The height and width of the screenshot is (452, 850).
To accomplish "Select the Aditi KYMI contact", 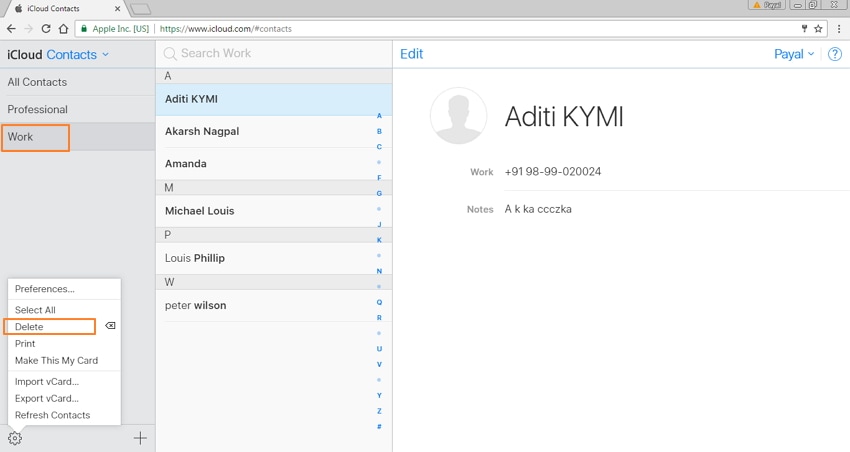I will pos(274,99).
